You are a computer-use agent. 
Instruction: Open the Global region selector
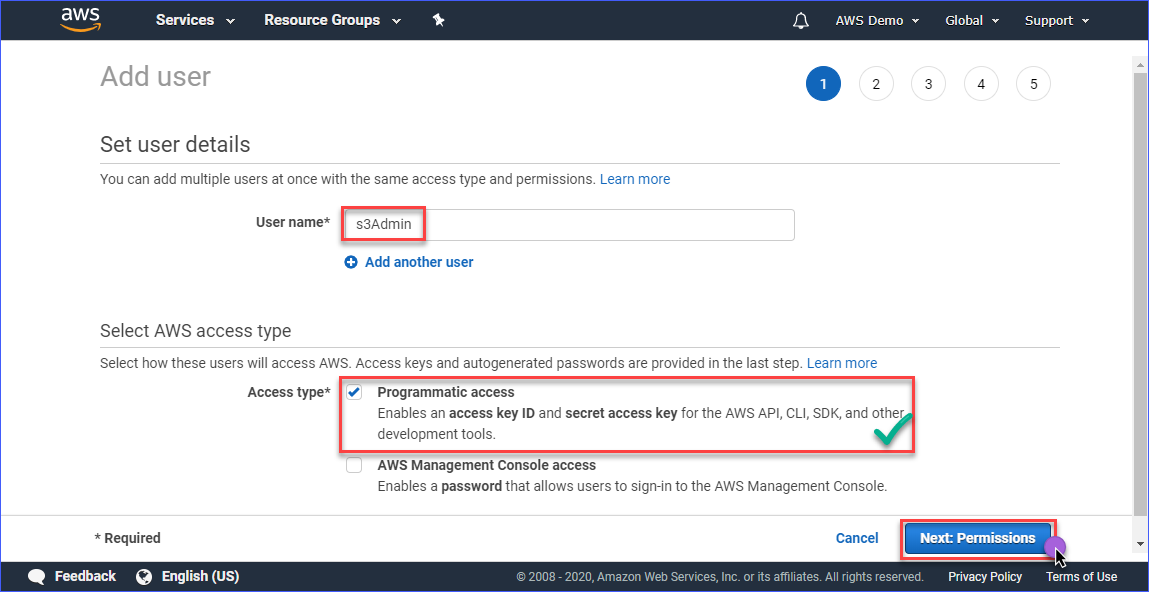971,20
